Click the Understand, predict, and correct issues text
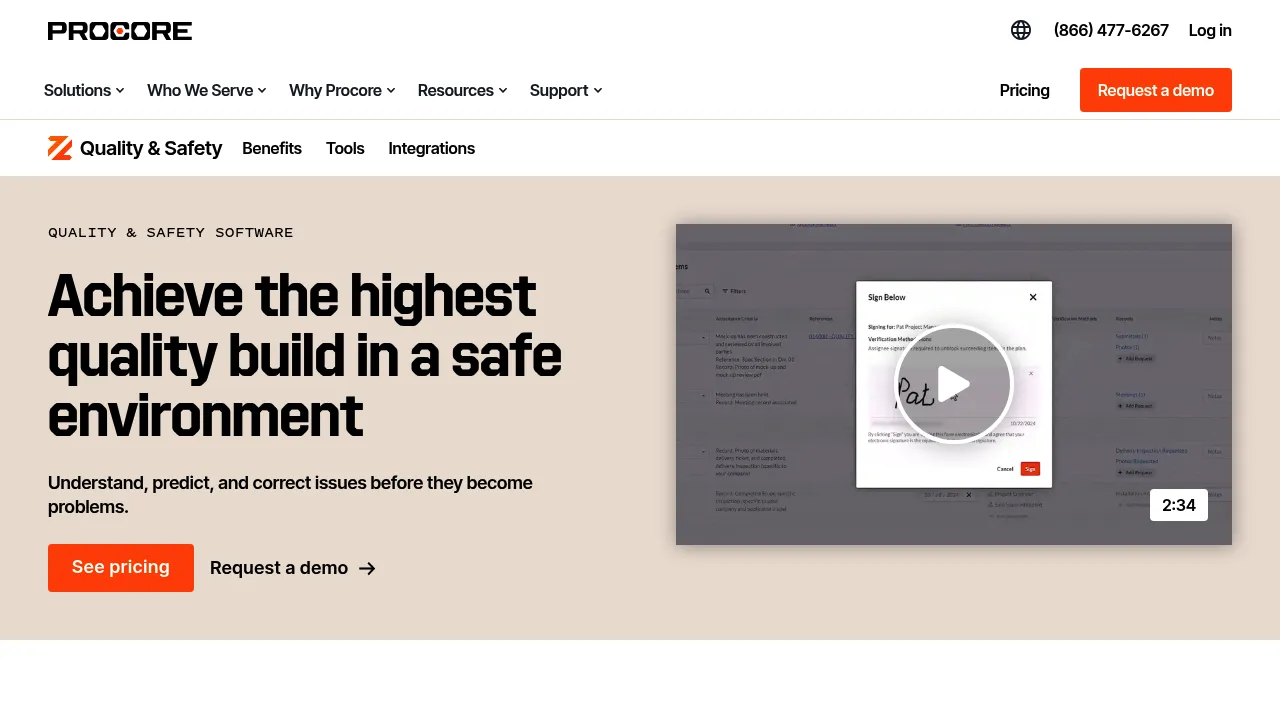 point(290,495)
